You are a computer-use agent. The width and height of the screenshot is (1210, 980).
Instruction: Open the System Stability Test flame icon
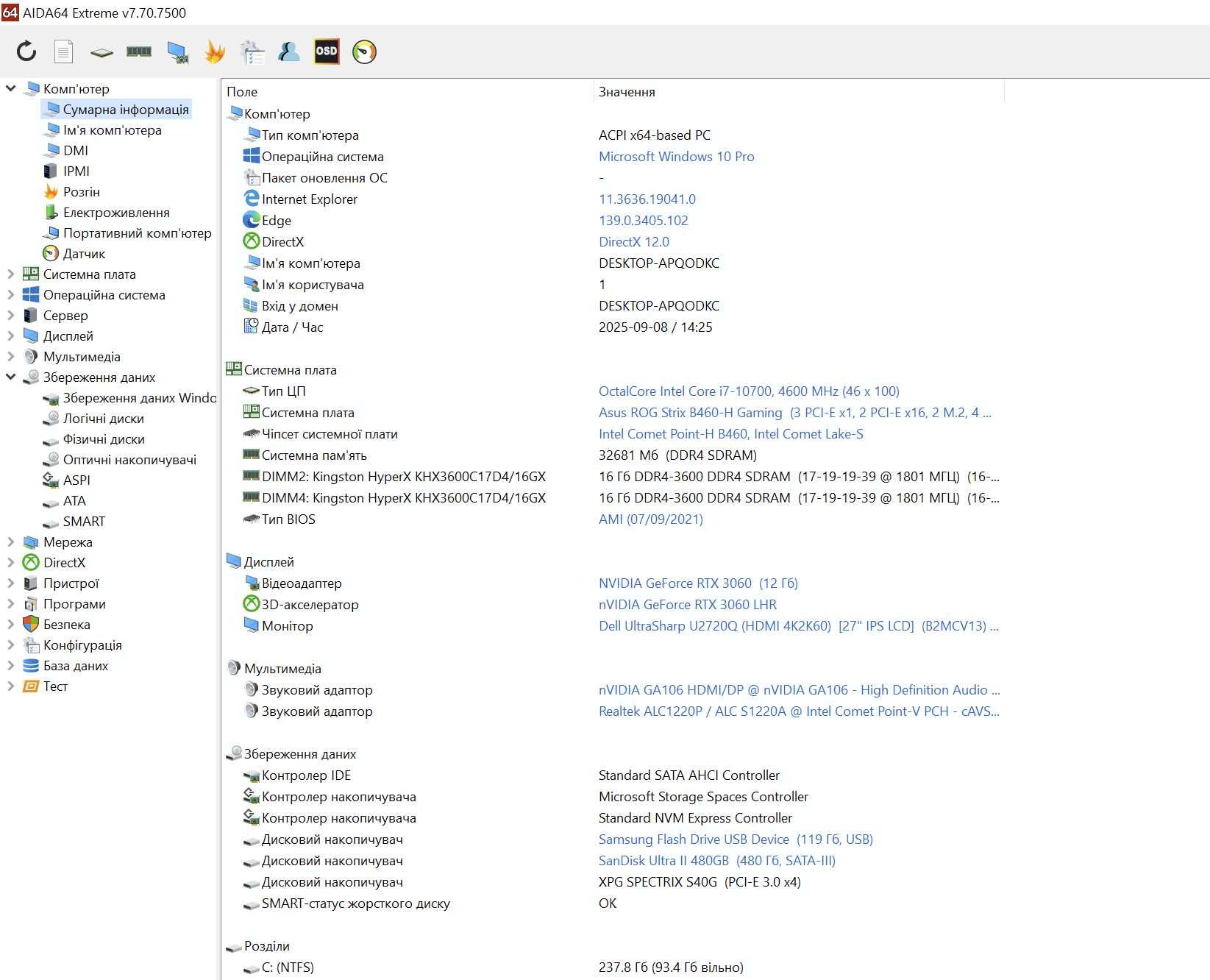point(215,52)
